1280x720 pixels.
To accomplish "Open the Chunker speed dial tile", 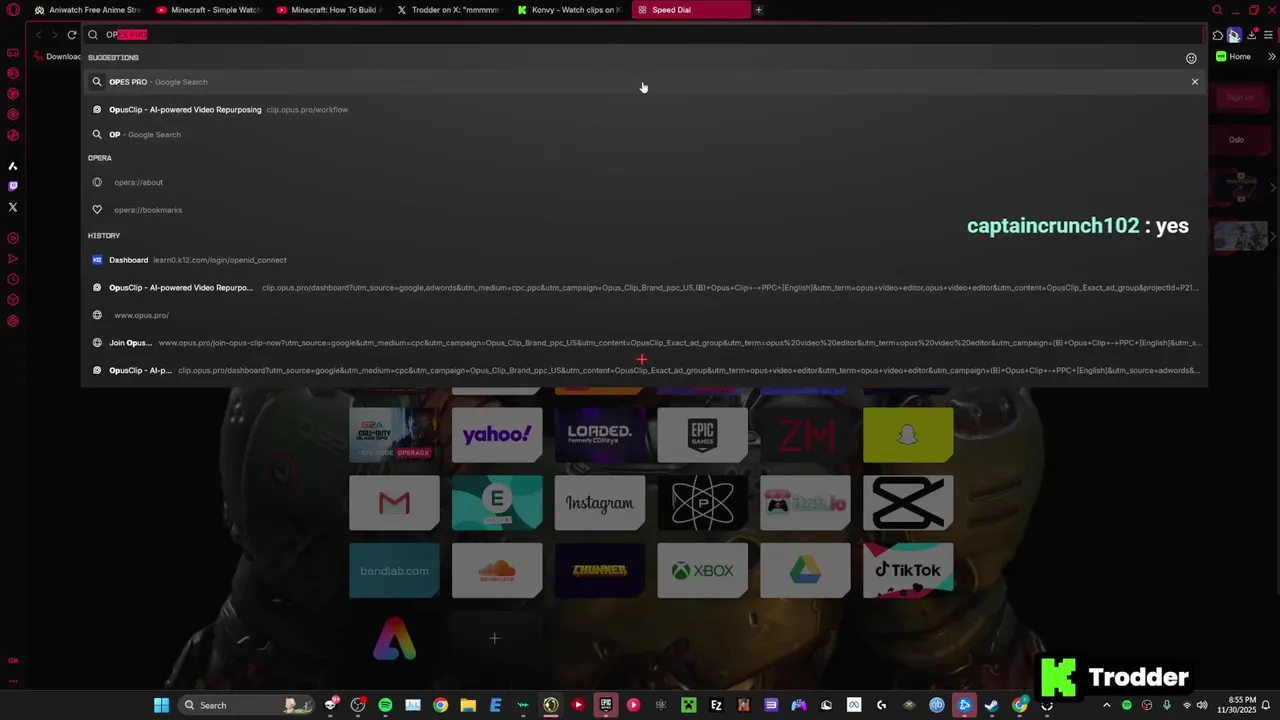I will 600,570.
